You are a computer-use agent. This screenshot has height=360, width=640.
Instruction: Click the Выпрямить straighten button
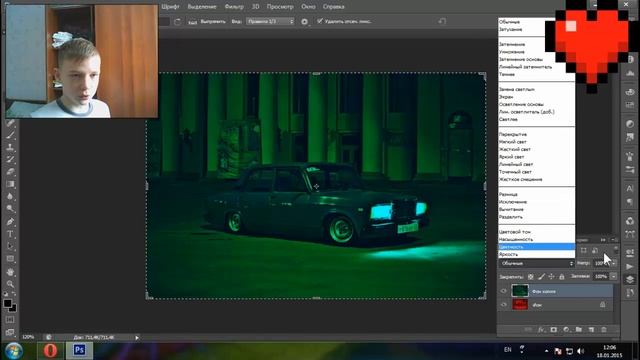(207, 22)
